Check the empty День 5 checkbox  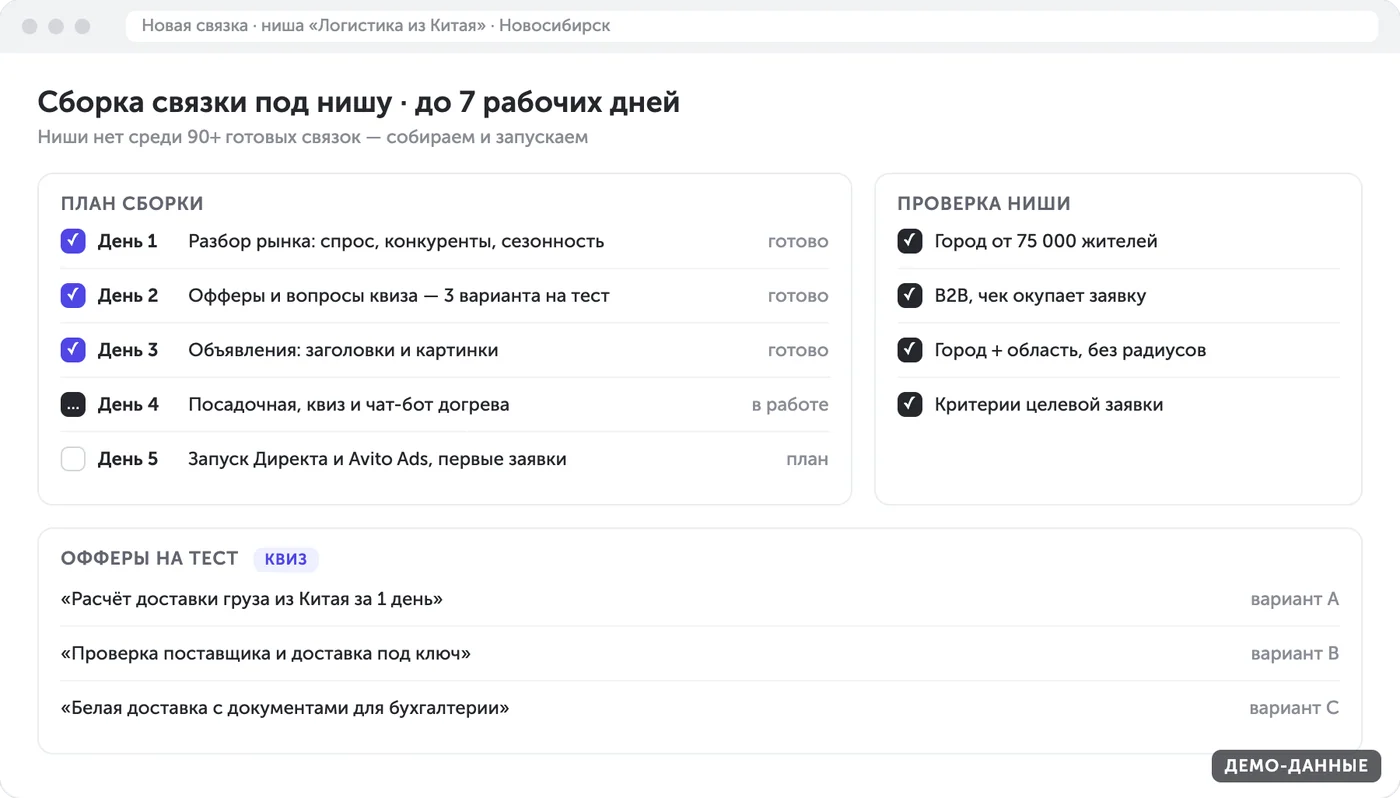[x=73, y=459]
